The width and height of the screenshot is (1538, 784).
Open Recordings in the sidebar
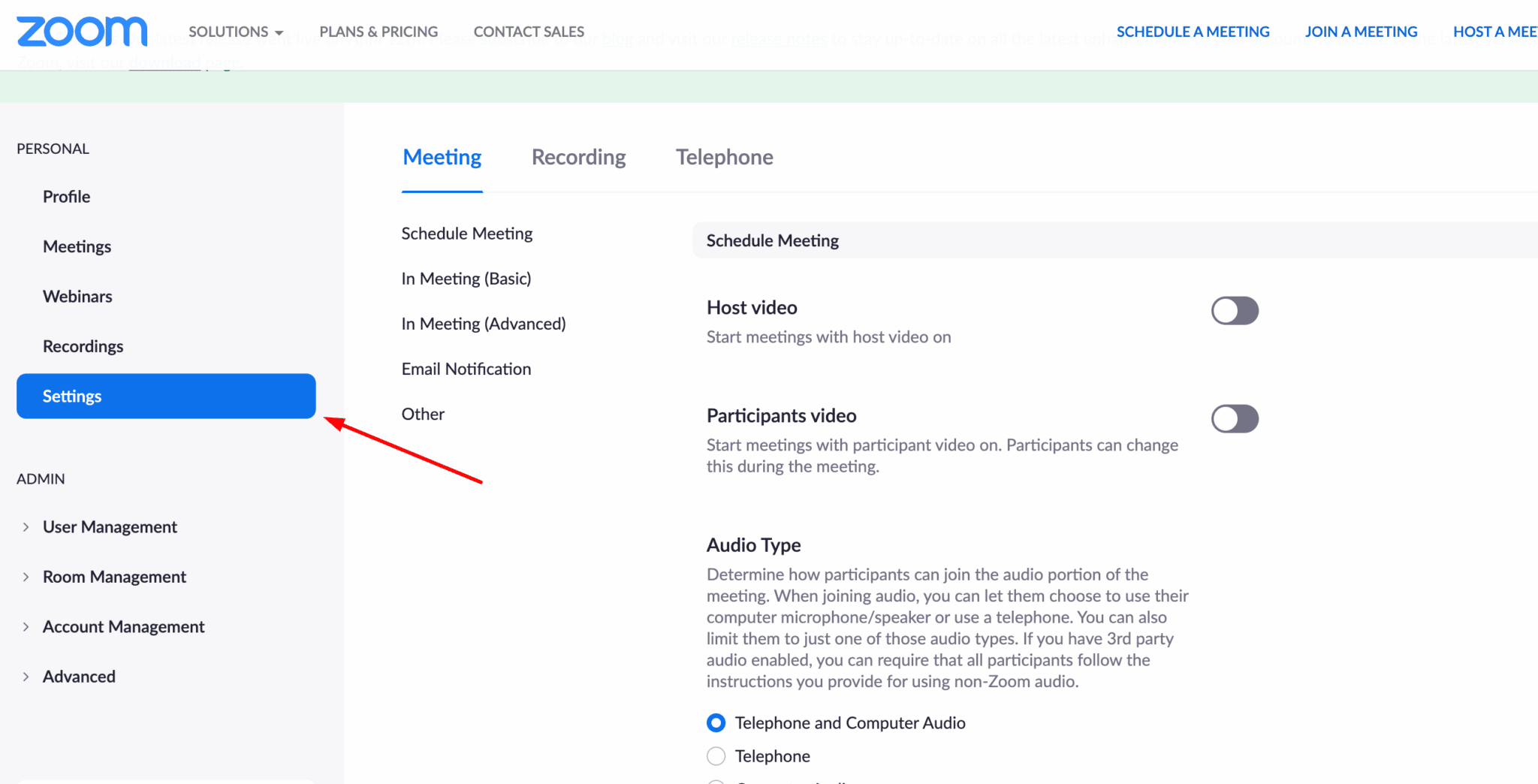(x=83, y=346)
